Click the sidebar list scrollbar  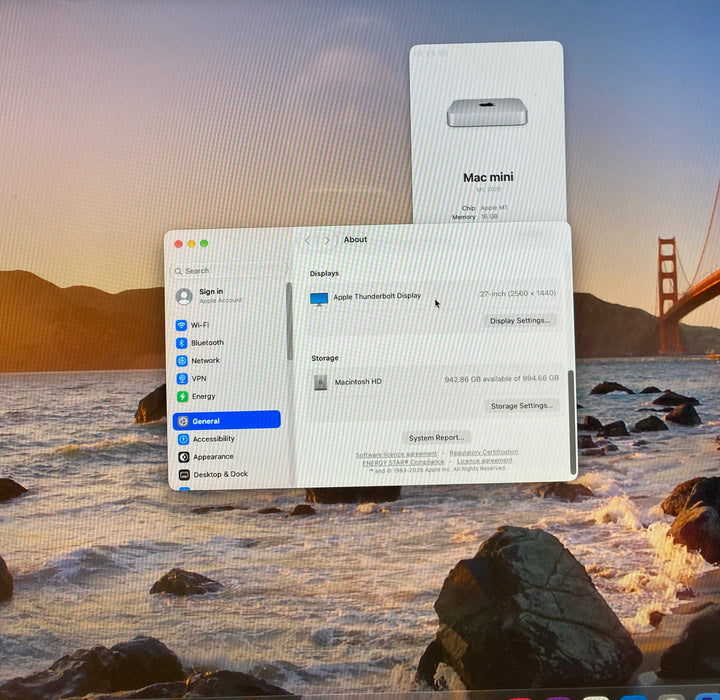pyautogui.click(x=289, y=322)
